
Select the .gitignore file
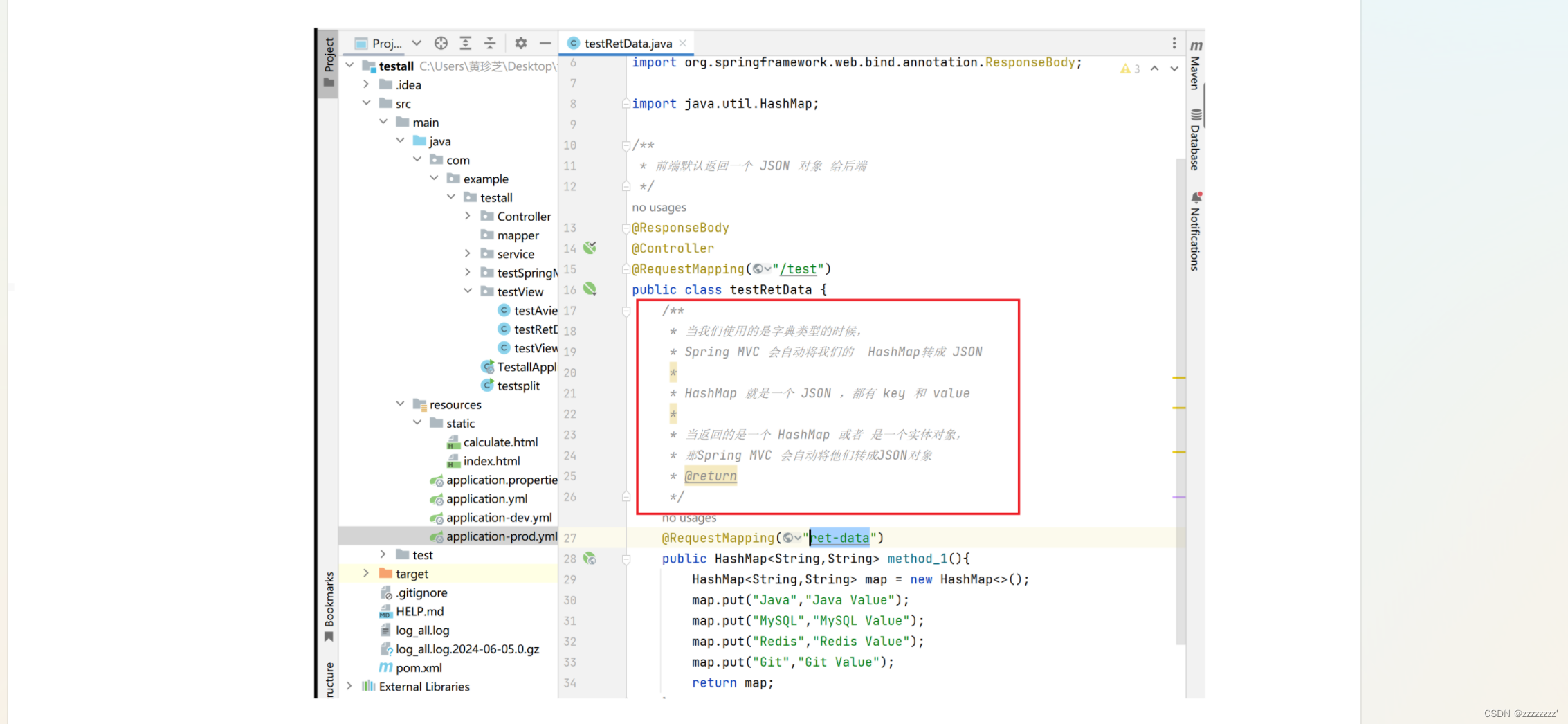tap(414, 592)
